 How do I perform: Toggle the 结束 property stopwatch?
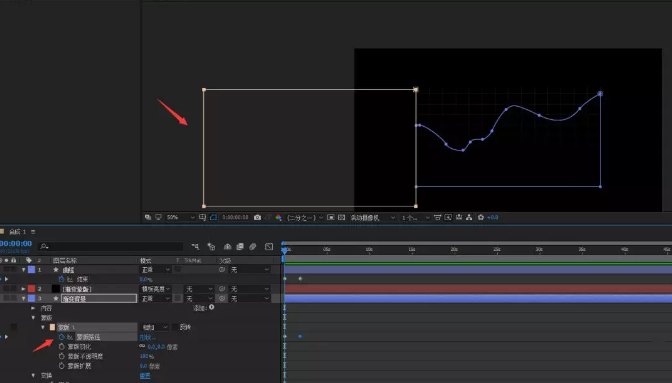(x=62, y=279)
